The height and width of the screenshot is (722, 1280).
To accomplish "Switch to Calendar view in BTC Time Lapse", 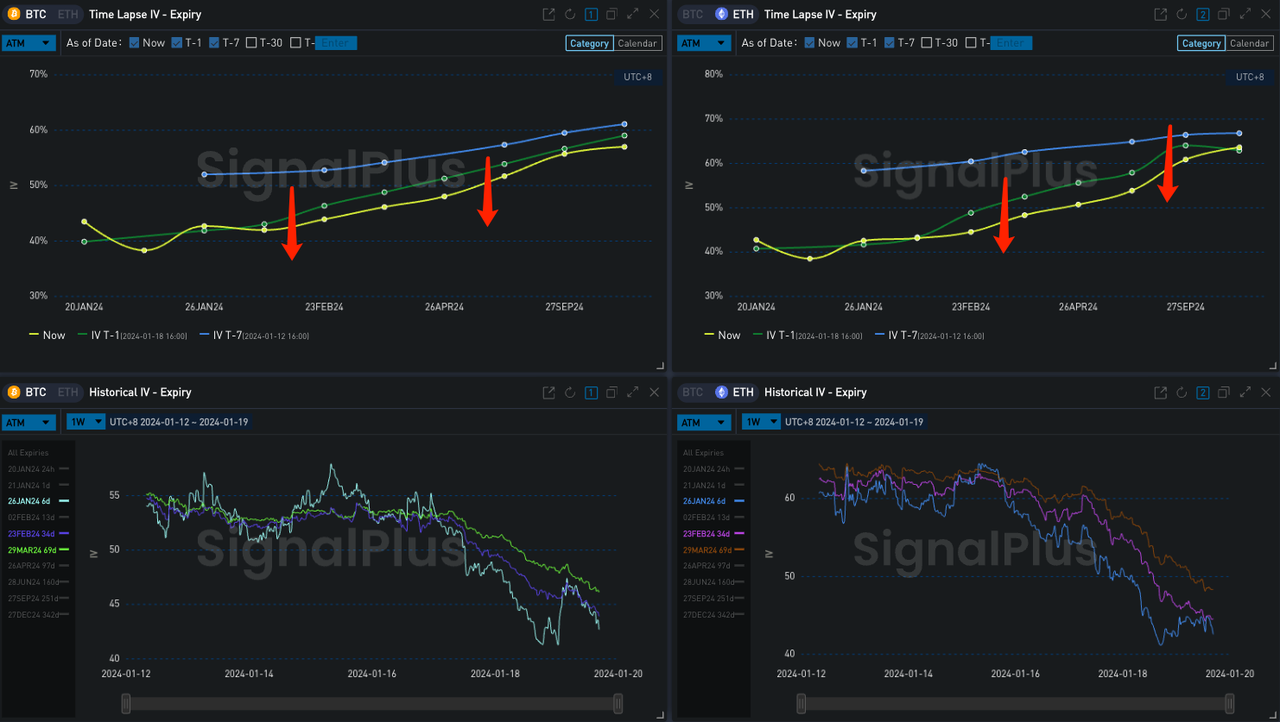I will pyautogui.click(x=637, y=43).
